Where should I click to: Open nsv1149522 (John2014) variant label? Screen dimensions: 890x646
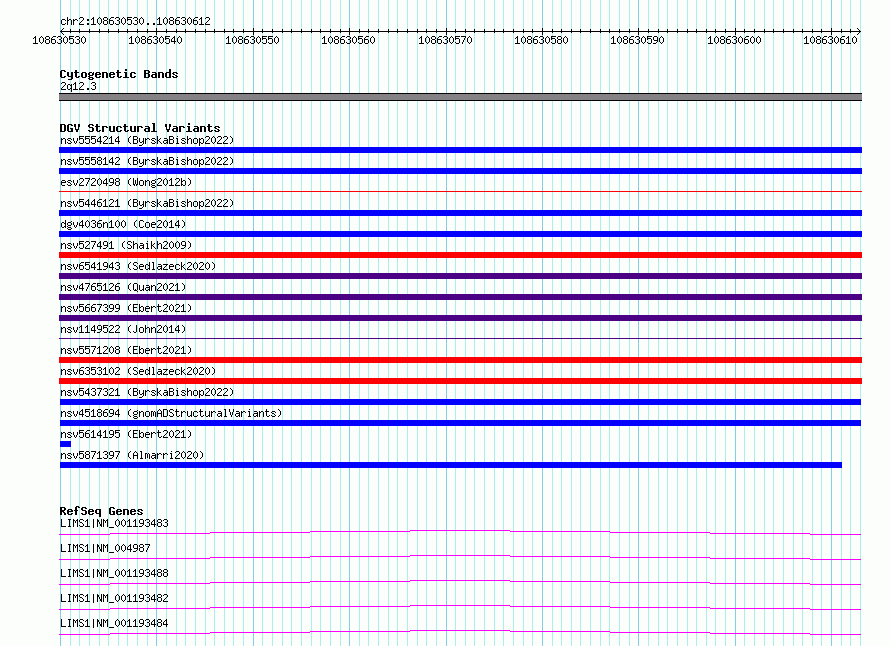[123, 329]
